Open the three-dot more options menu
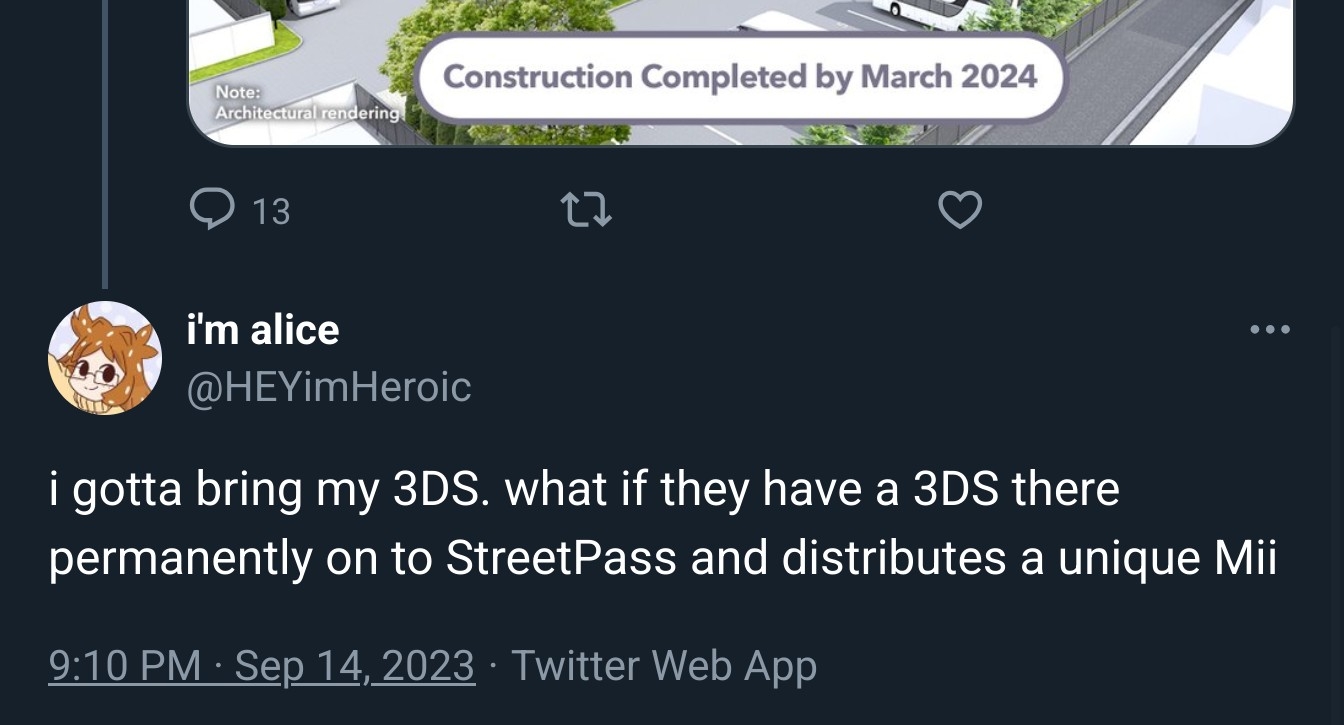This screenshot has height=725, width=1344. [x=1270, y=329]
